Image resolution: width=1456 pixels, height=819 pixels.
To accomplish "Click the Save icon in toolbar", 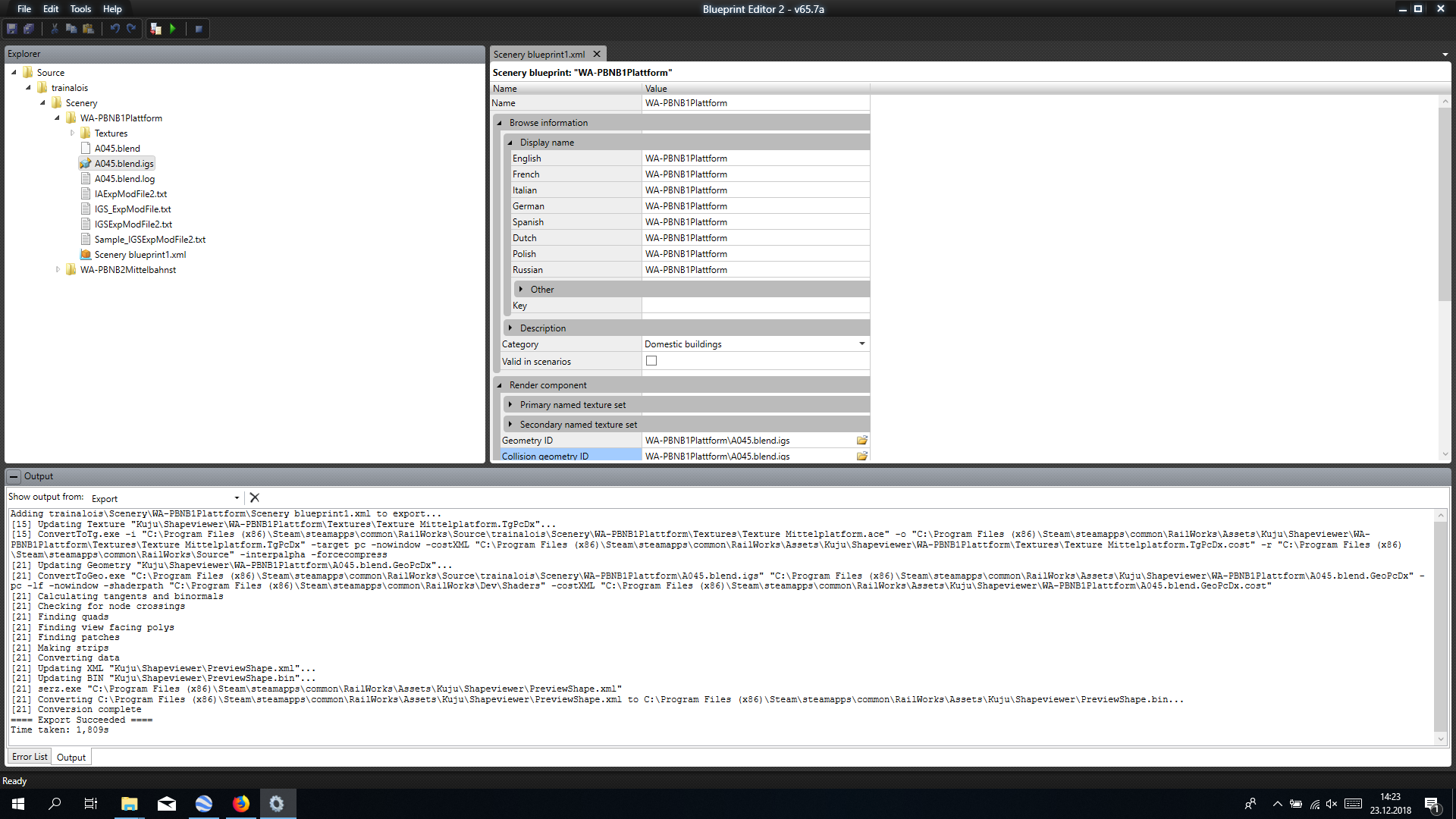I will [12, 29].
